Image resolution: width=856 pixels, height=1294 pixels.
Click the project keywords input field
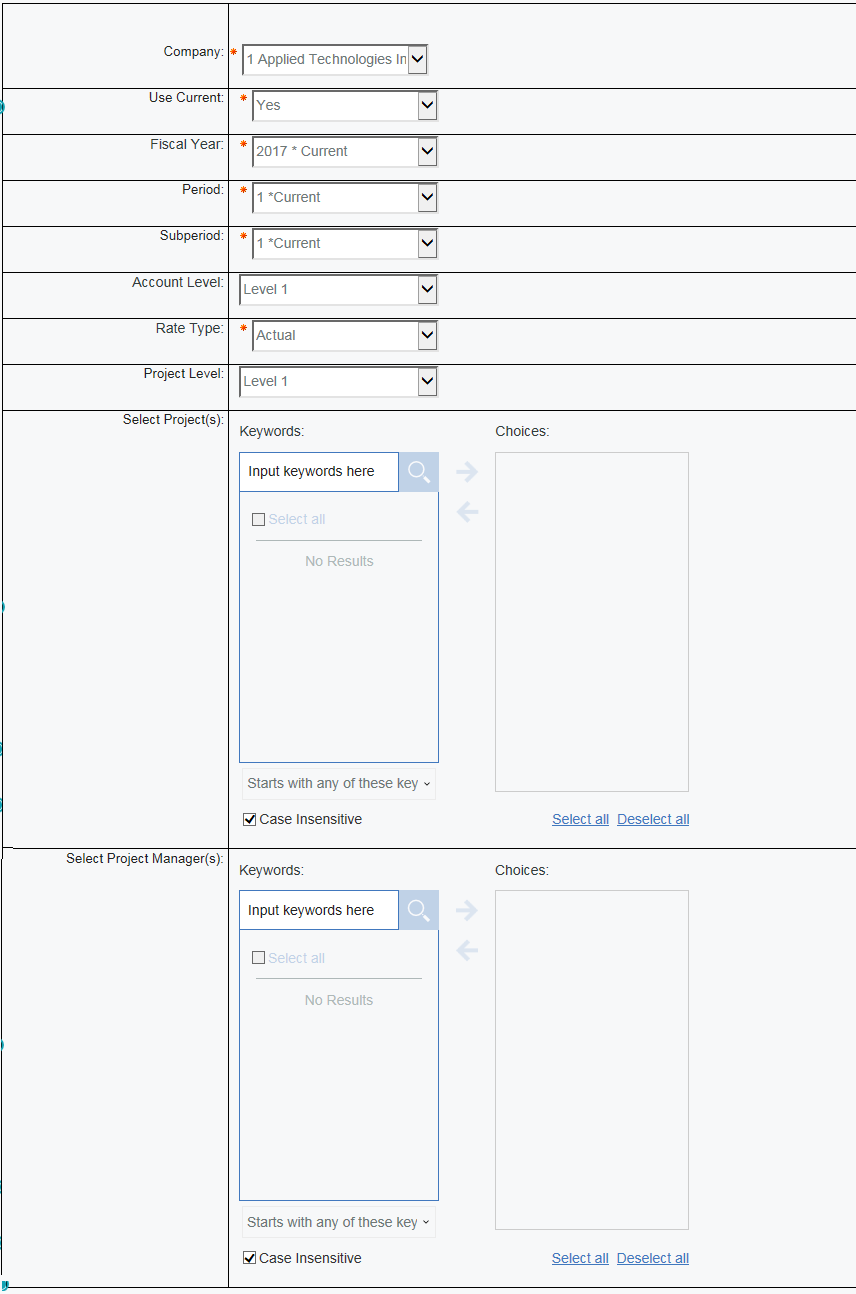point(318,472)
